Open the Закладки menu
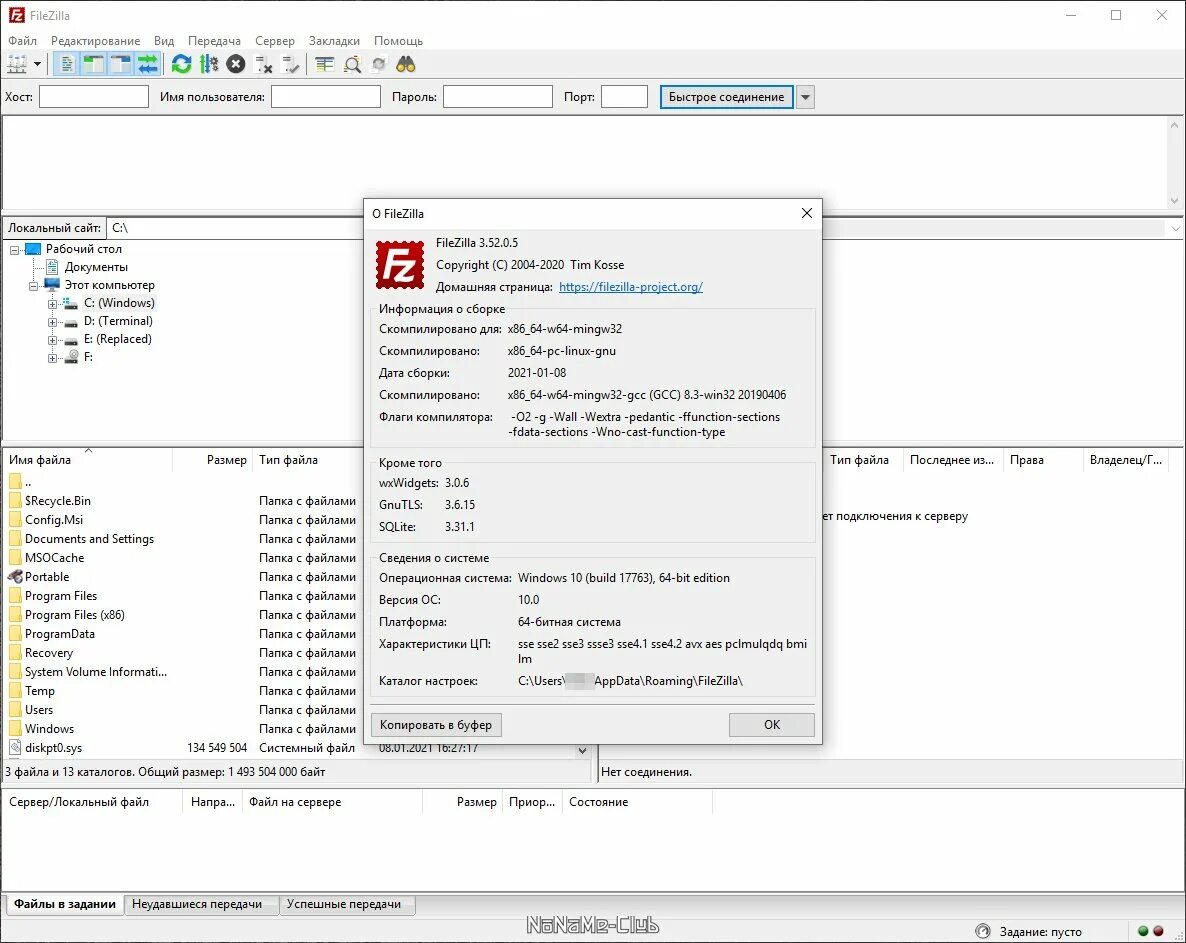1186x943 pixels. [x=334, y=41]
